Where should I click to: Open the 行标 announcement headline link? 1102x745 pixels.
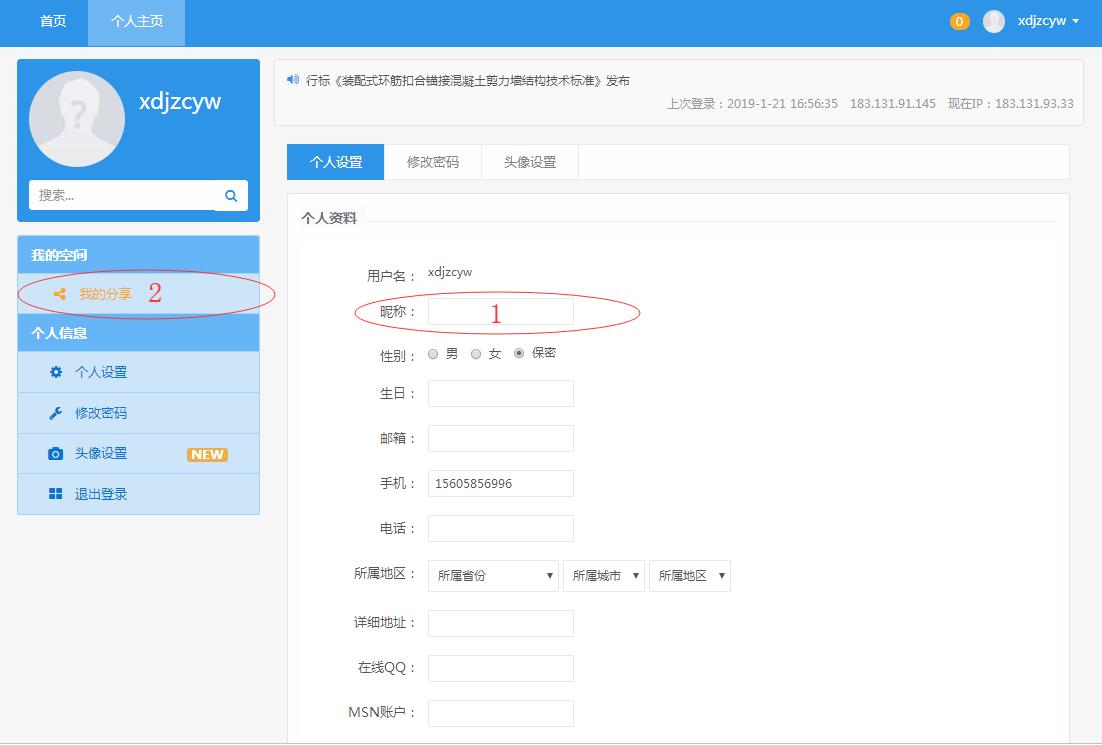467,81
